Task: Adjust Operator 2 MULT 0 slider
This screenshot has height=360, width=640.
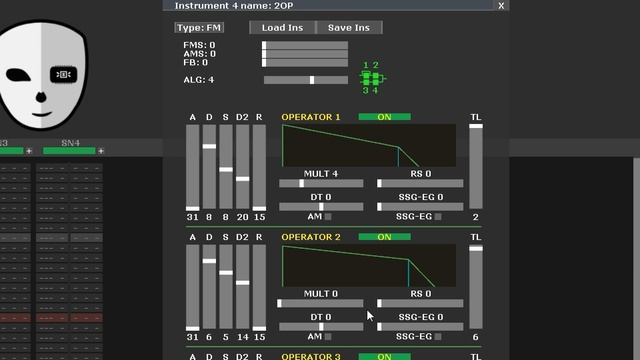Action: [x=320, y=304]
